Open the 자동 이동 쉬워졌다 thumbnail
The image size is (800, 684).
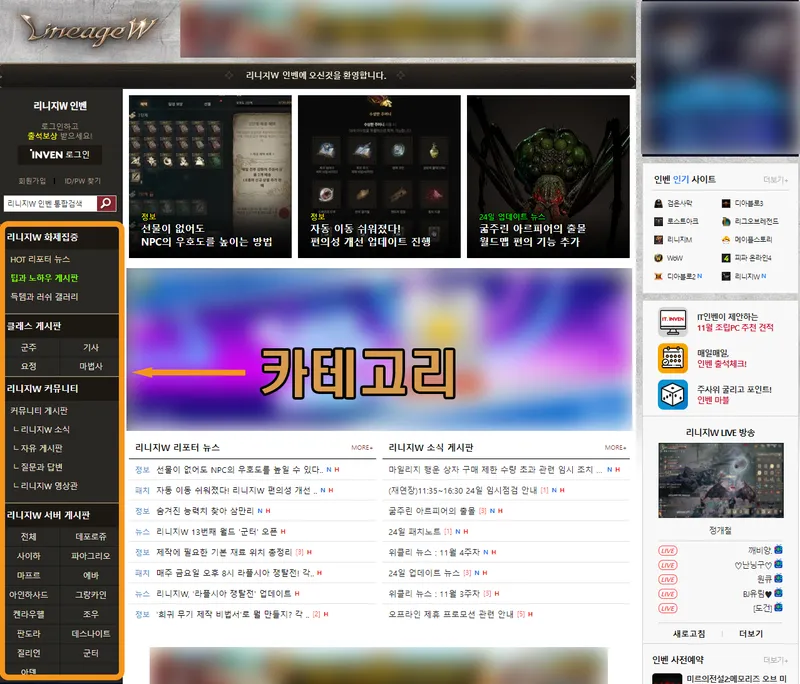pos(379,176)
